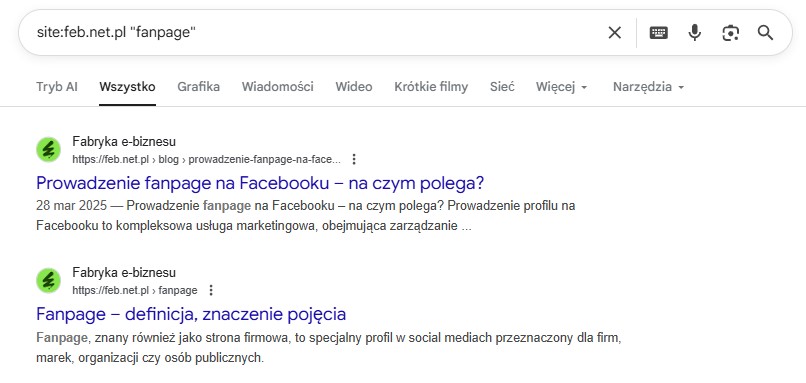Viewport: 806px width, 383px height.
Task: Click the green favicon of second result
Action: [x=48, y=281]
